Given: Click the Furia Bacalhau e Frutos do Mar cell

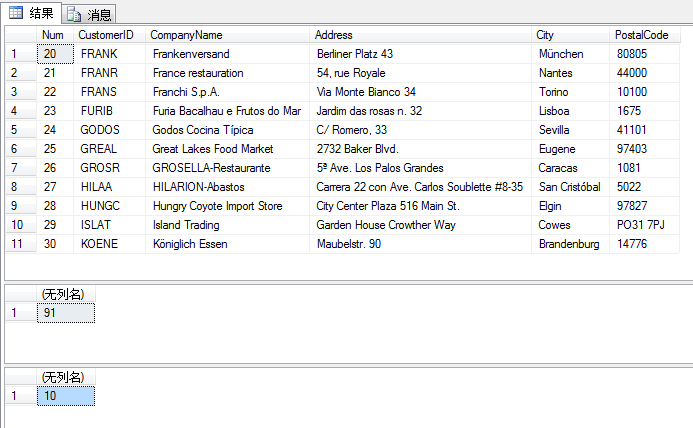Looking at the screenshot, I should pos(227,111).
